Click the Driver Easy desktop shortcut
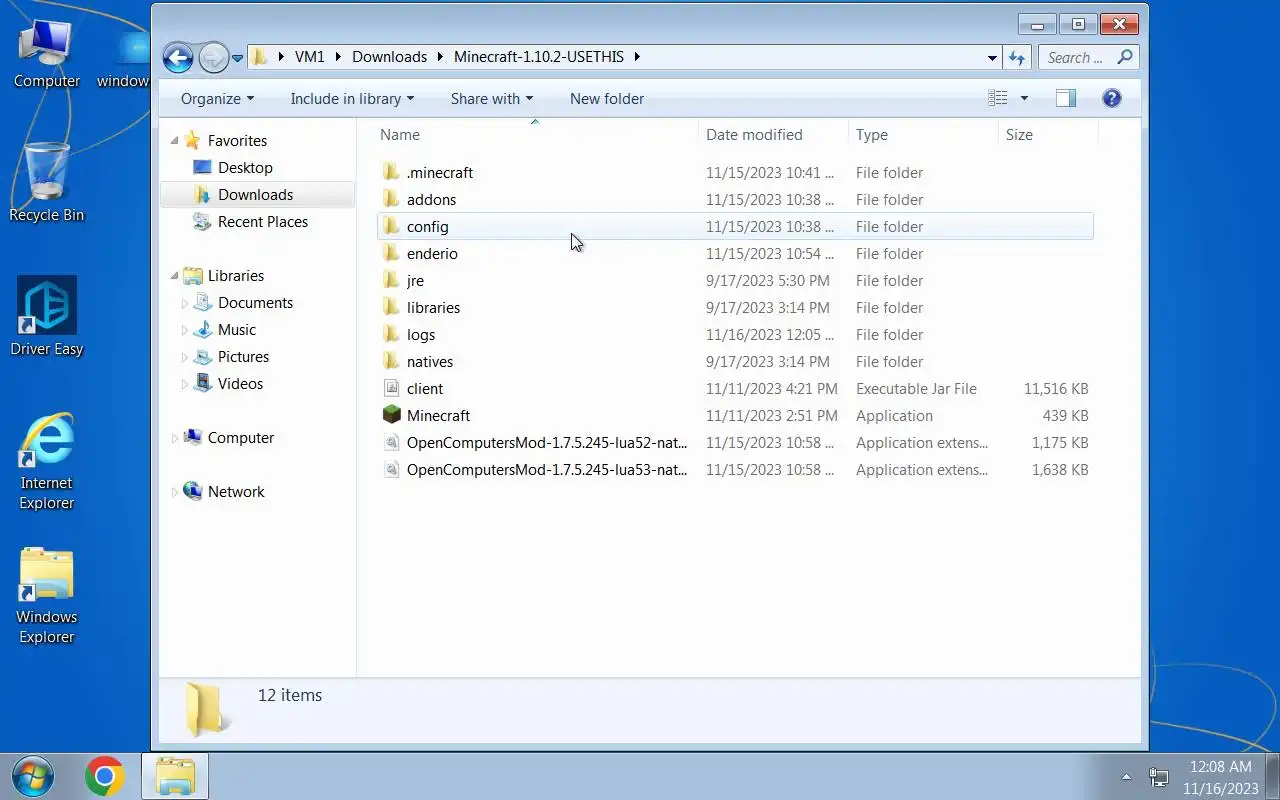This screenshot has width=1280, height=800. click(46, 317)
